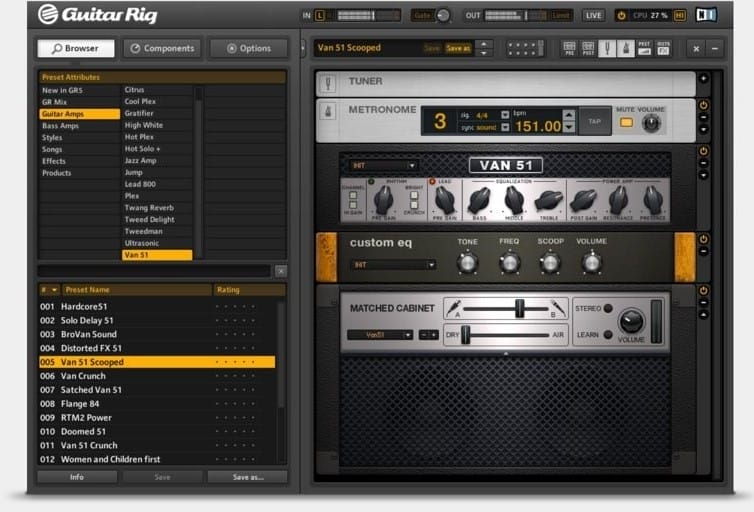Click the global power icon near CPU
The height and width of the screenshot is (512, 754).
click(x=621, y=15)
